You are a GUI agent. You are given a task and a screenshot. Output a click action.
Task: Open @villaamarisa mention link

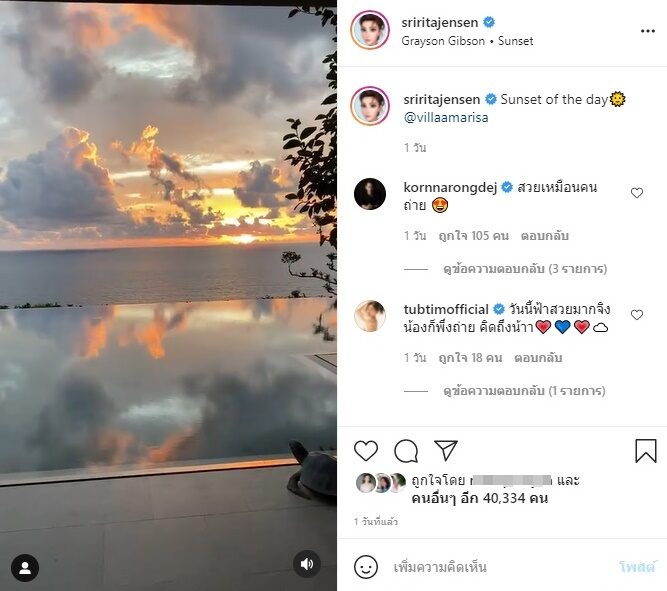click(447, 117)
